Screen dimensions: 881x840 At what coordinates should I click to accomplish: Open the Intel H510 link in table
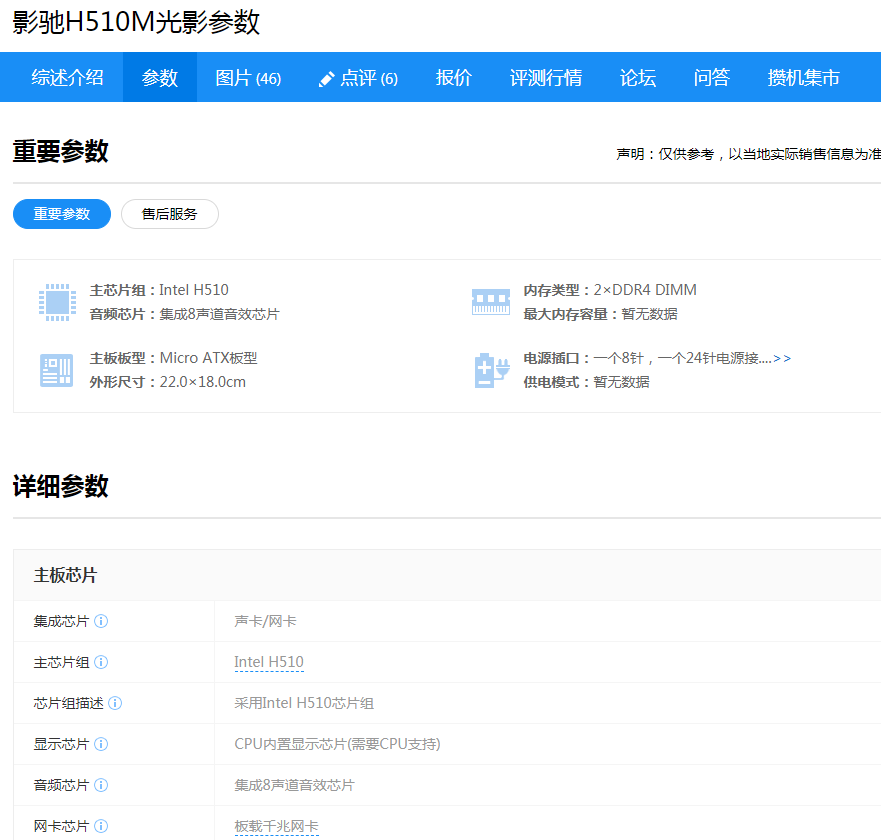click(269, 662)
